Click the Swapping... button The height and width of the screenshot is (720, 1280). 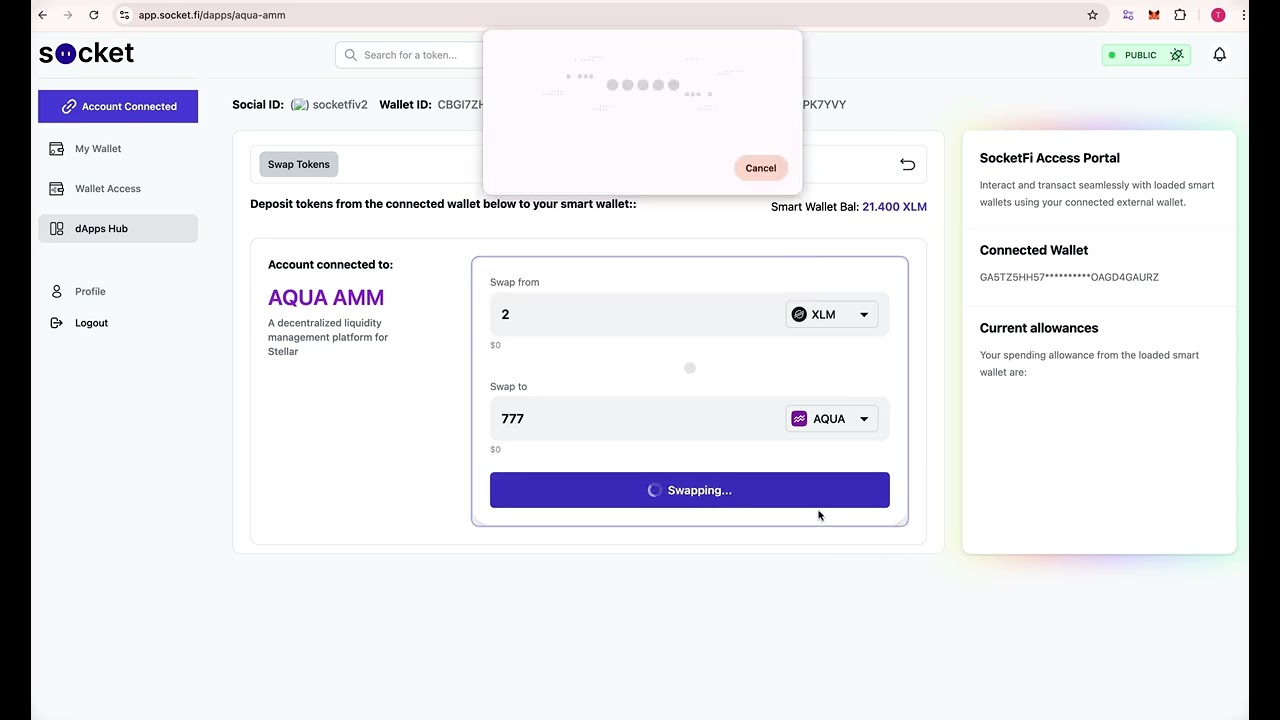[x=689, y=490]
